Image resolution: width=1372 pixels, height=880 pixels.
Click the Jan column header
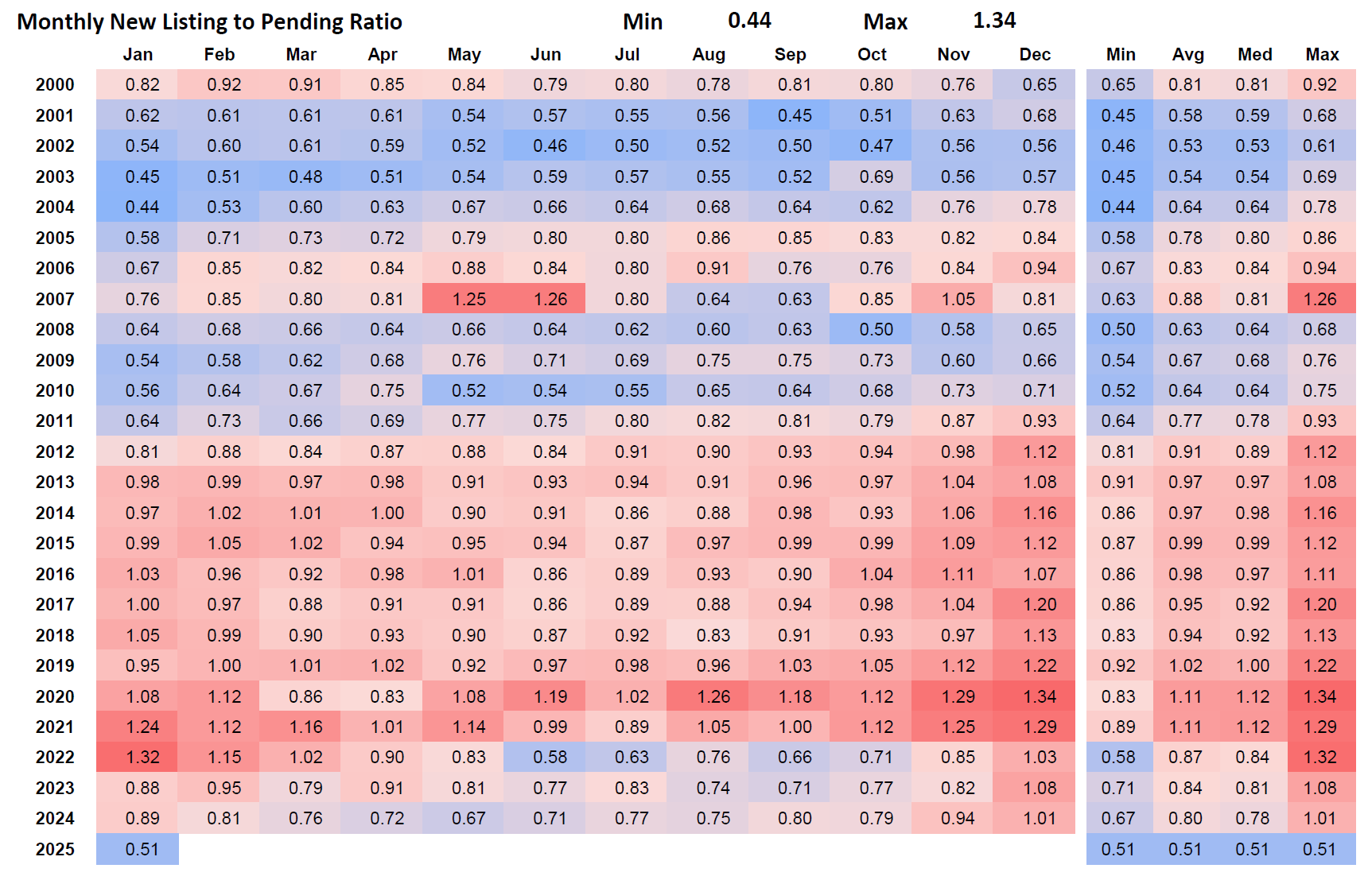[138, 54]
